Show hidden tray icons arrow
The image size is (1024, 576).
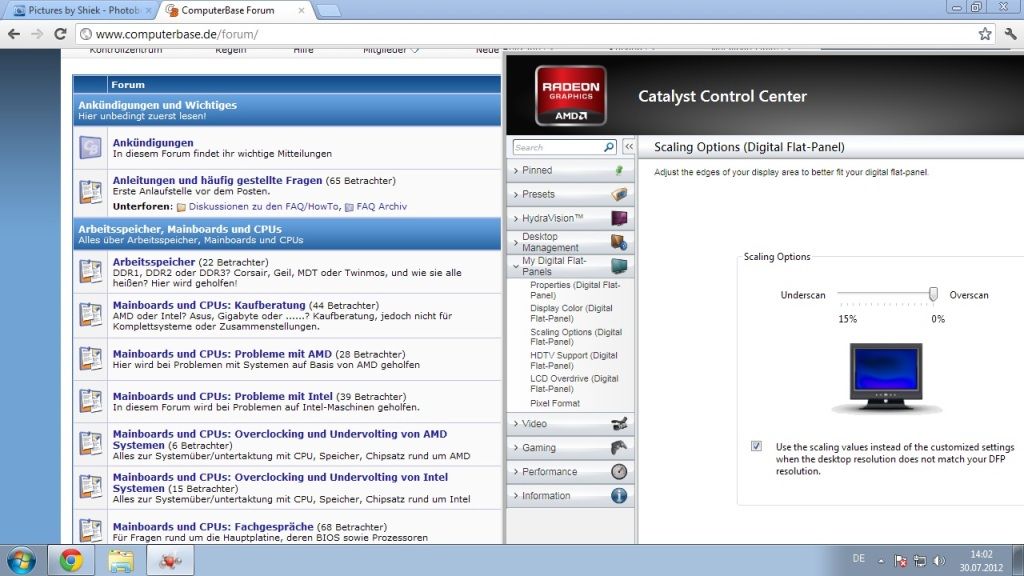click(881, 561)
